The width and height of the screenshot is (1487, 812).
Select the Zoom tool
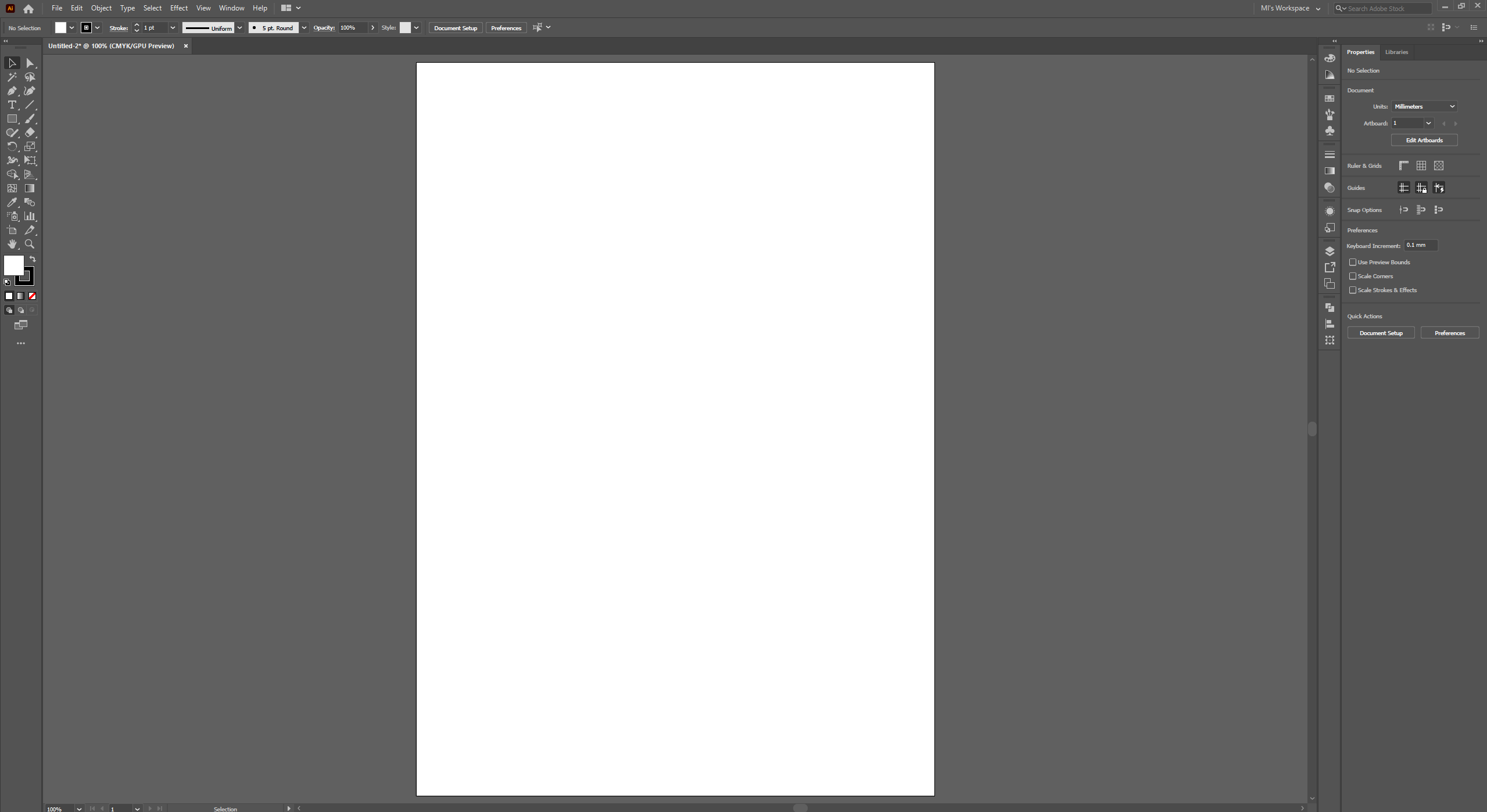[x=30, y=244]
